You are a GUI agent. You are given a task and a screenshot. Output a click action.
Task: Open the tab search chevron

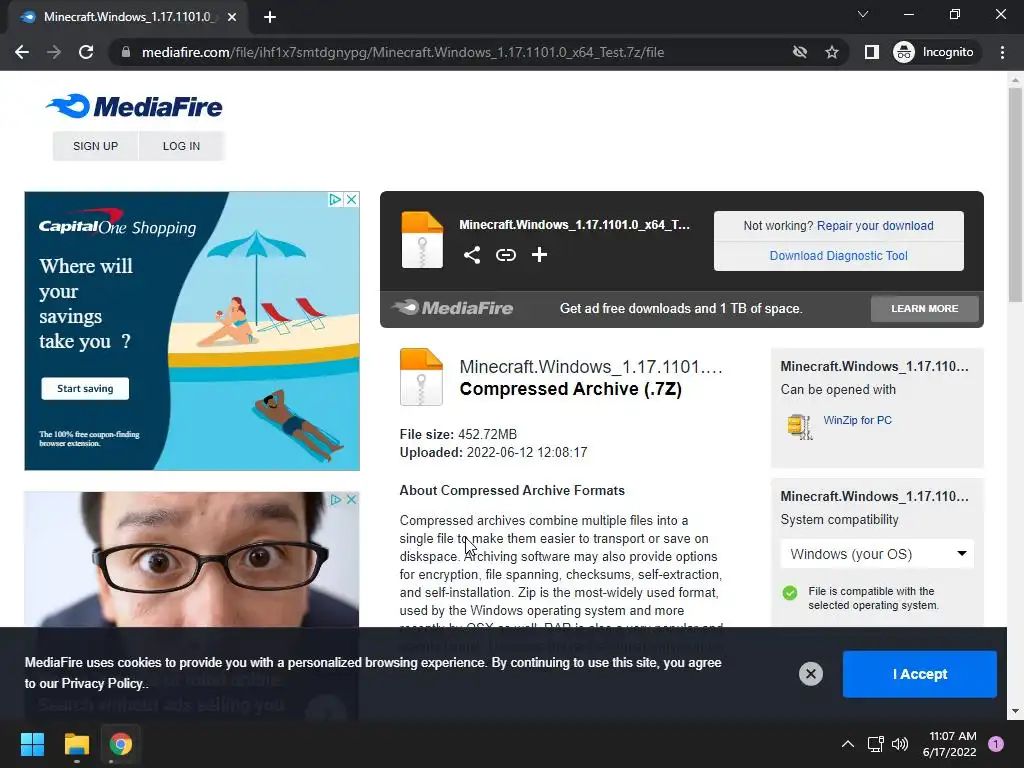tap(863, 14)
